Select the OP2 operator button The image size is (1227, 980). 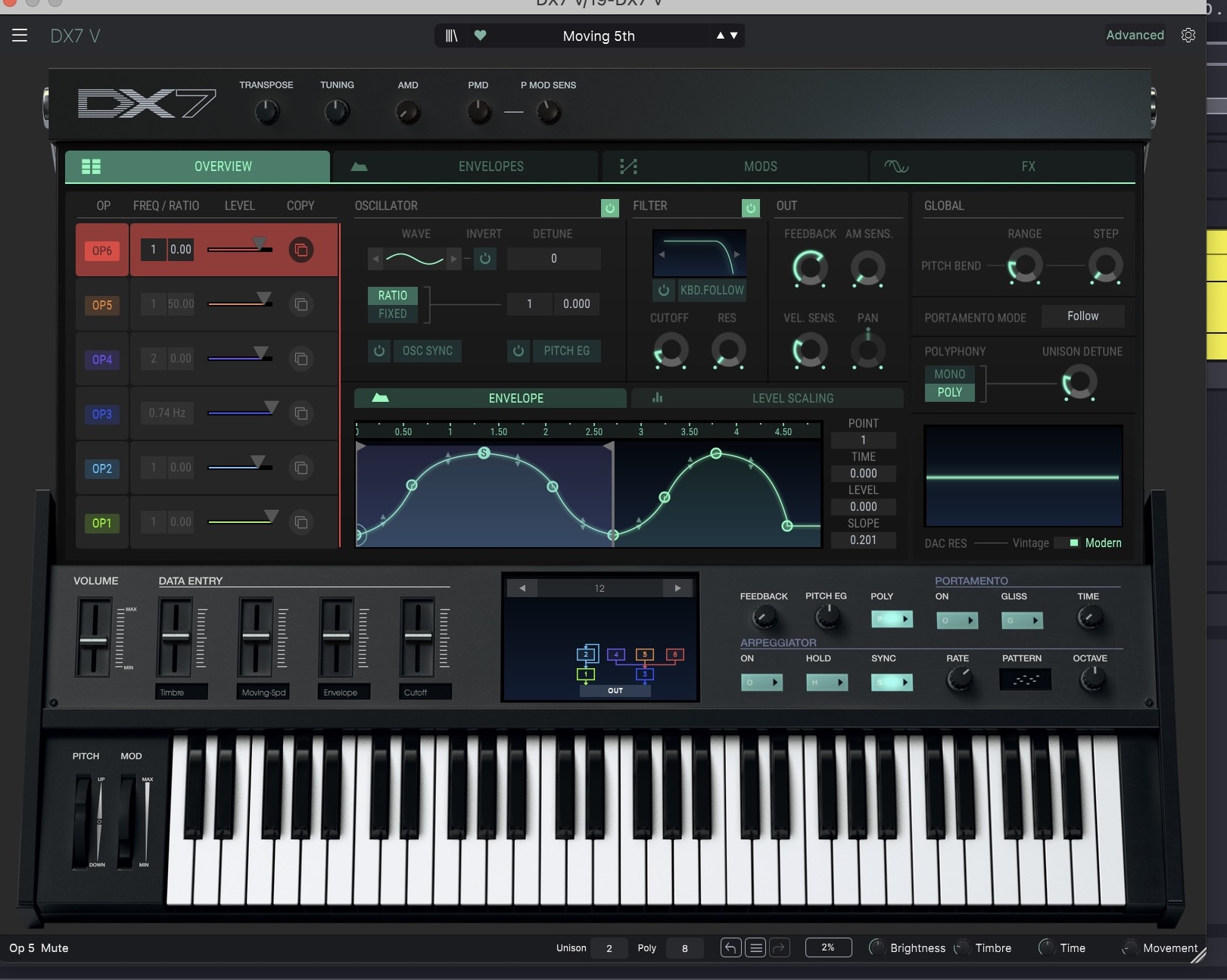coord(102,468)
